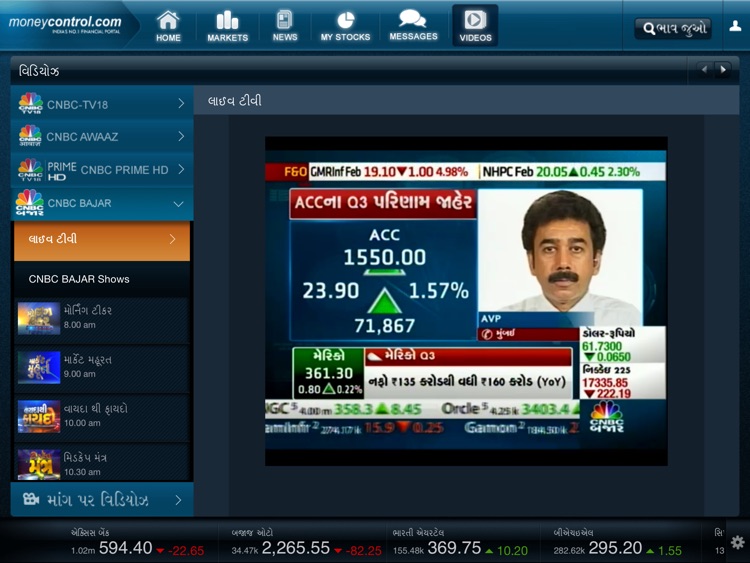Open the મિડકેપ મંત્ર 10.30 am show thumbnail

39,464
